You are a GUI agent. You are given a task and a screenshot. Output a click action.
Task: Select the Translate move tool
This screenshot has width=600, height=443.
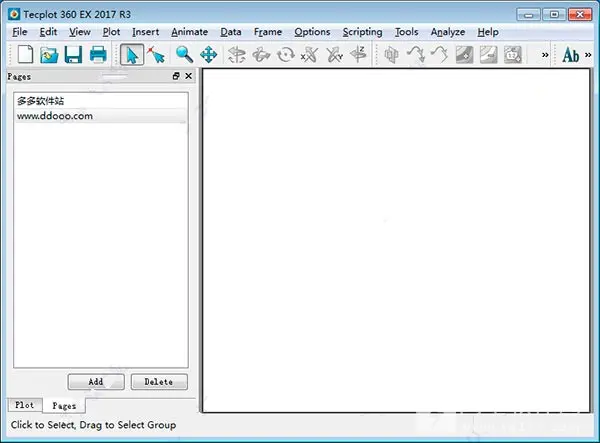[x=208, y=55]
